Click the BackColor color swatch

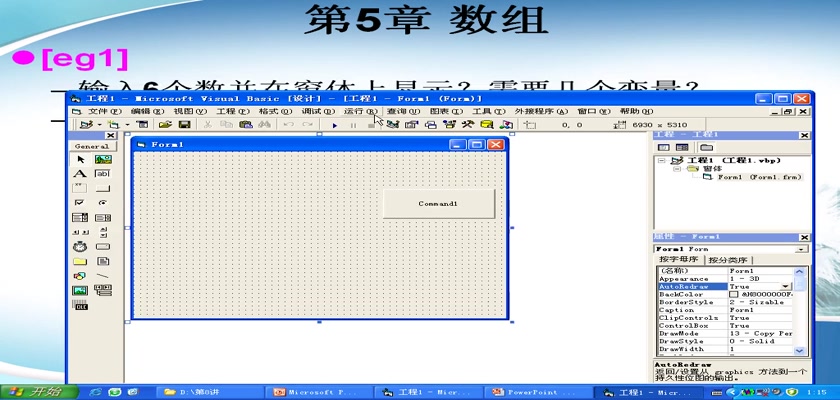pyautogui.click(x=734, y=295)
